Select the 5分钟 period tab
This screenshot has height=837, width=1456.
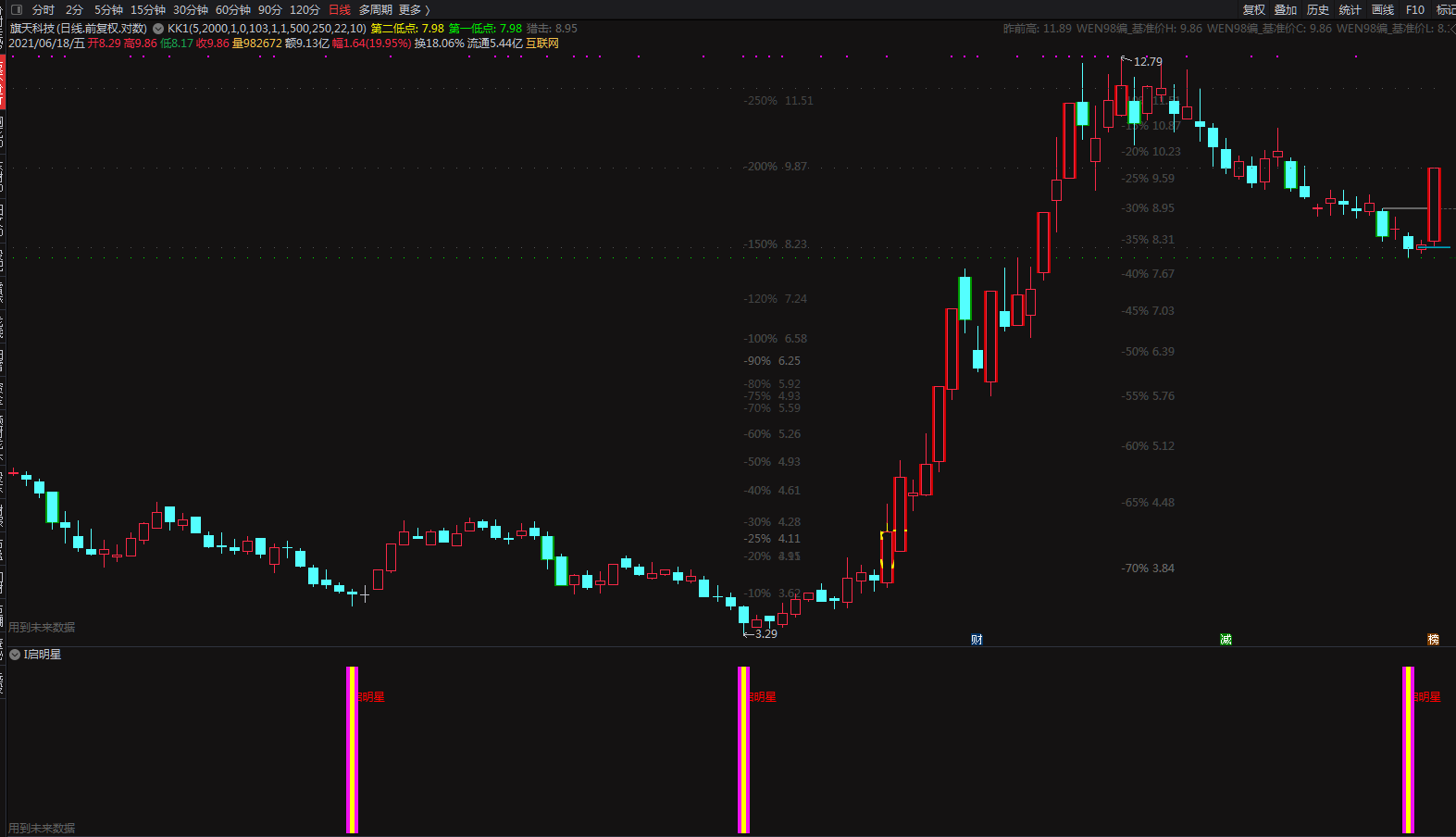coord(108,9)
